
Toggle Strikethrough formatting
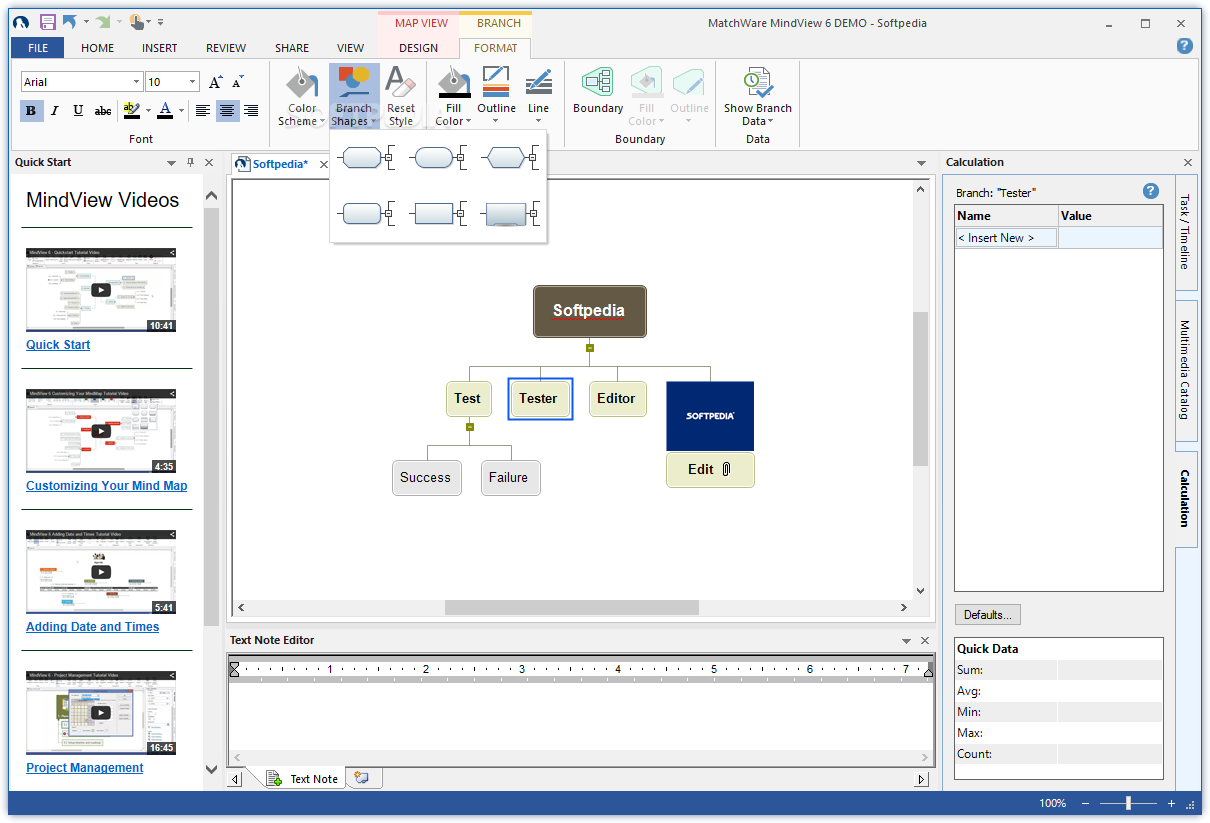point(103,110)
